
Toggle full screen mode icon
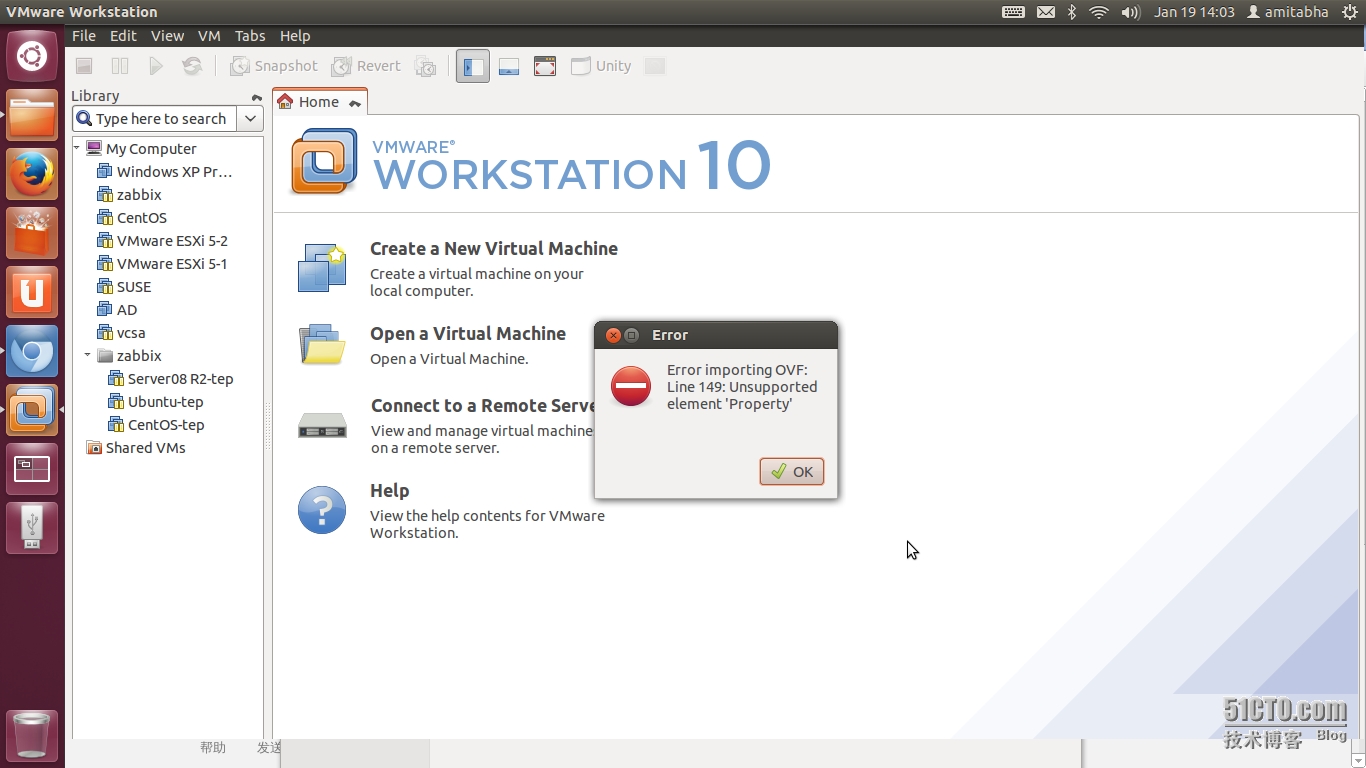pos(545,66)
